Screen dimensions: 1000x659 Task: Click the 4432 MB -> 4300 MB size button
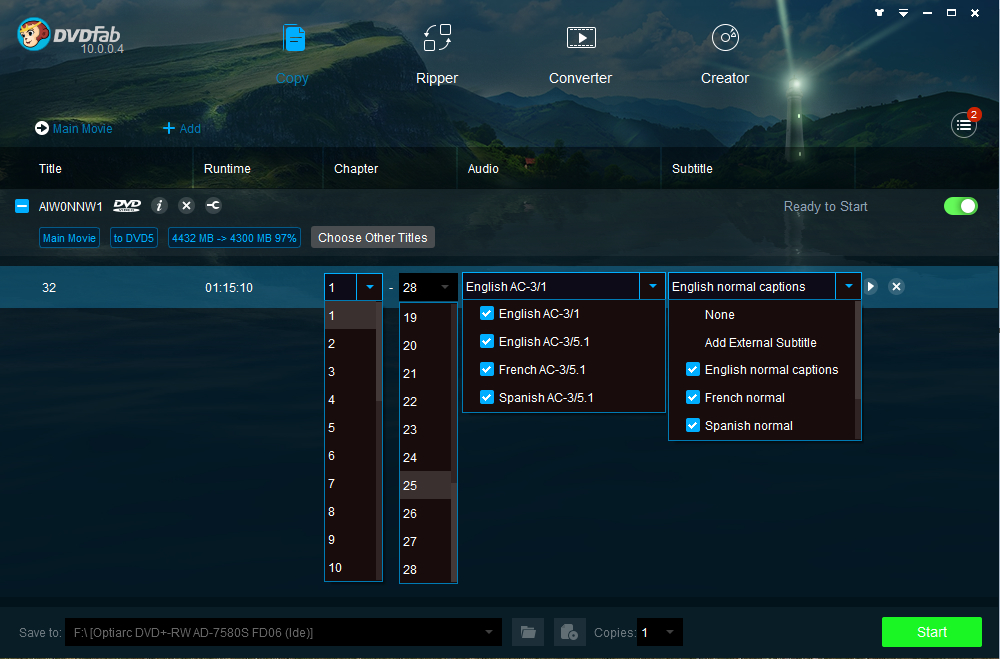click(x=234, y=238)
